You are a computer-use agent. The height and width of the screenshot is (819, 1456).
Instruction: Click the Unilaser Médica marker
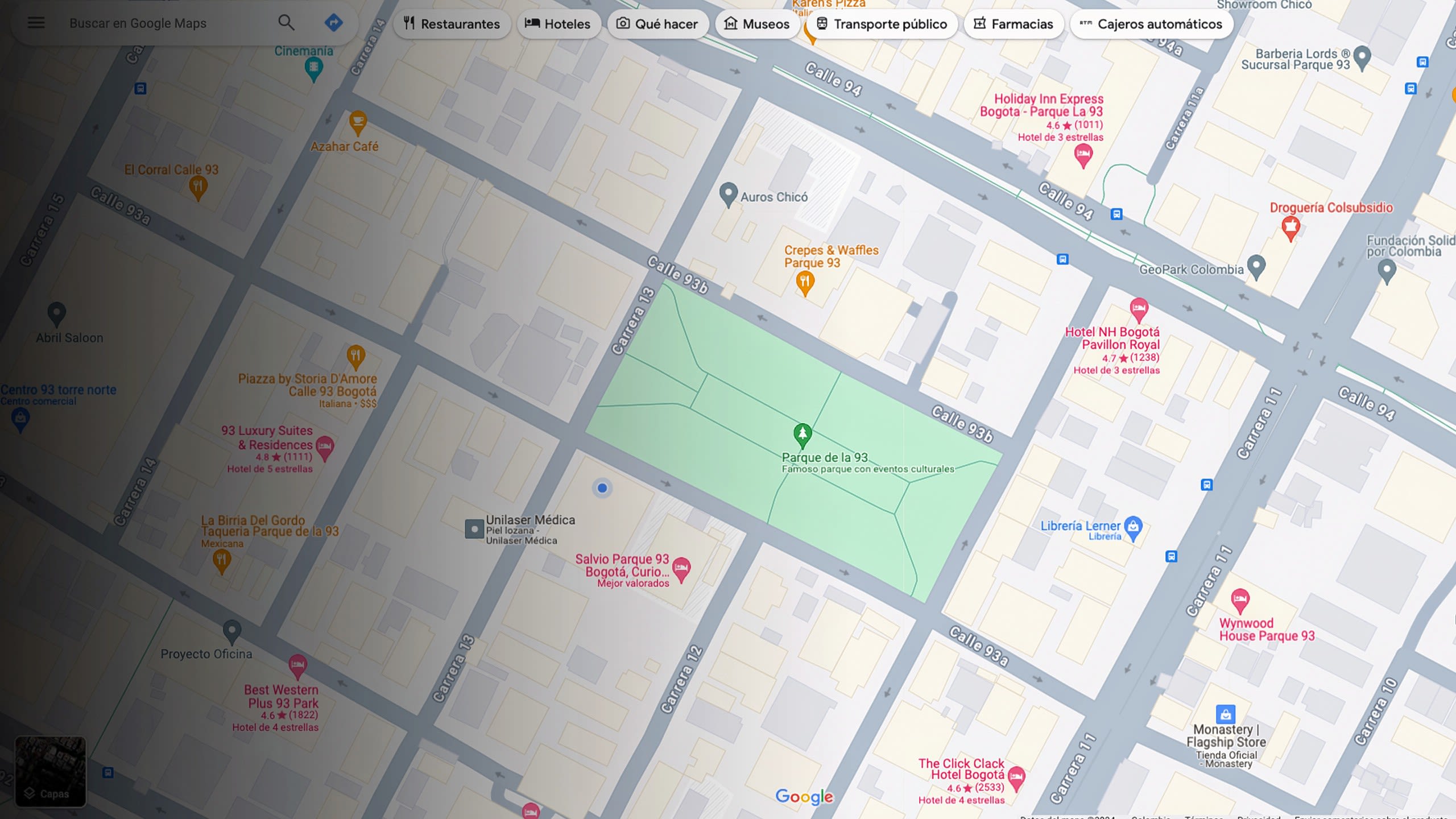pos(474,529)
